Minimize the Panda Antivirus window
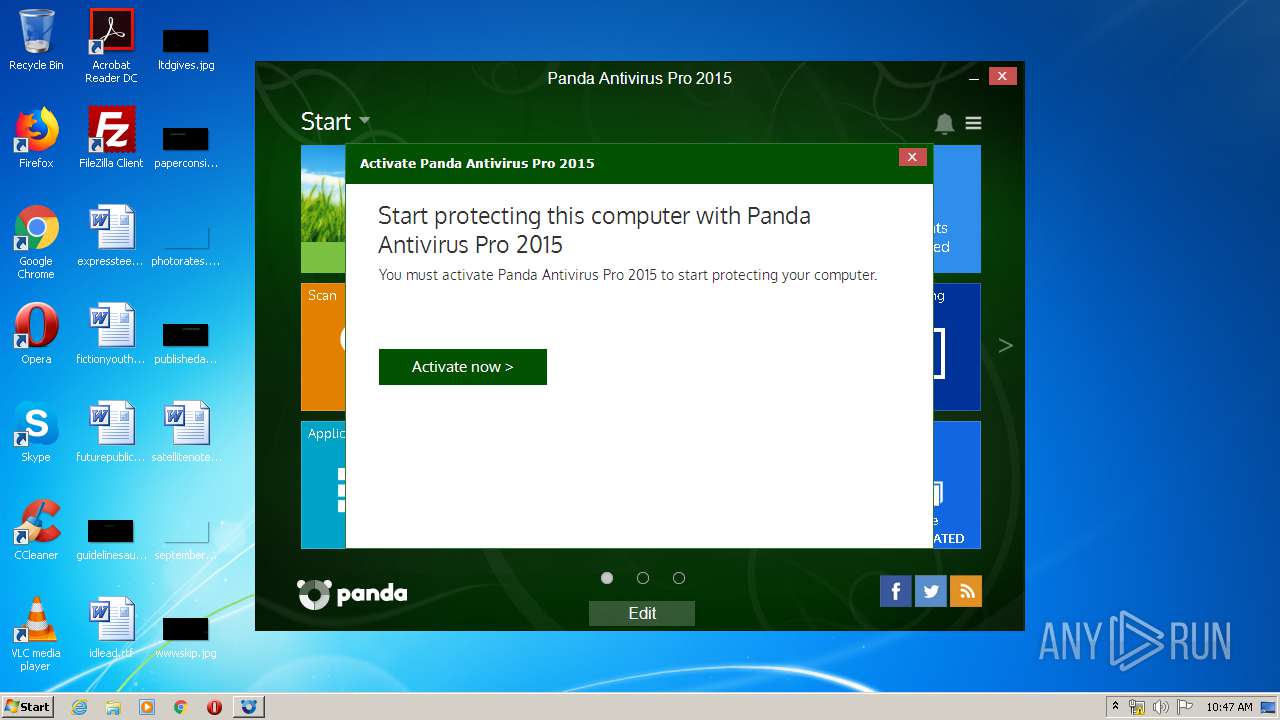The image size is (1280, 720). [975, 76]
